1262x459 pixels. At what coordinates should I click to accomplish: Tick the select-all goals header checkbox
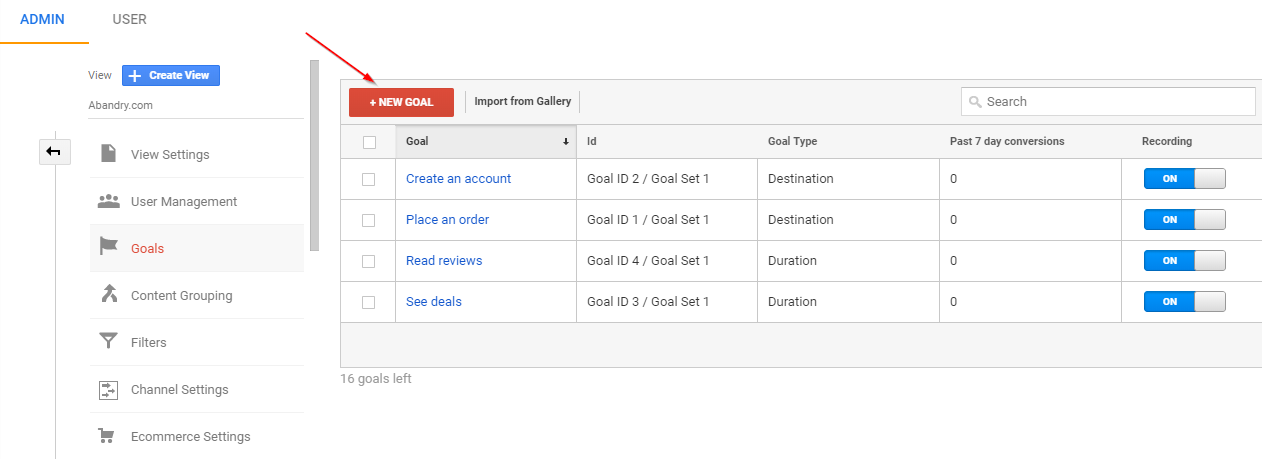(x=368, y=142)
